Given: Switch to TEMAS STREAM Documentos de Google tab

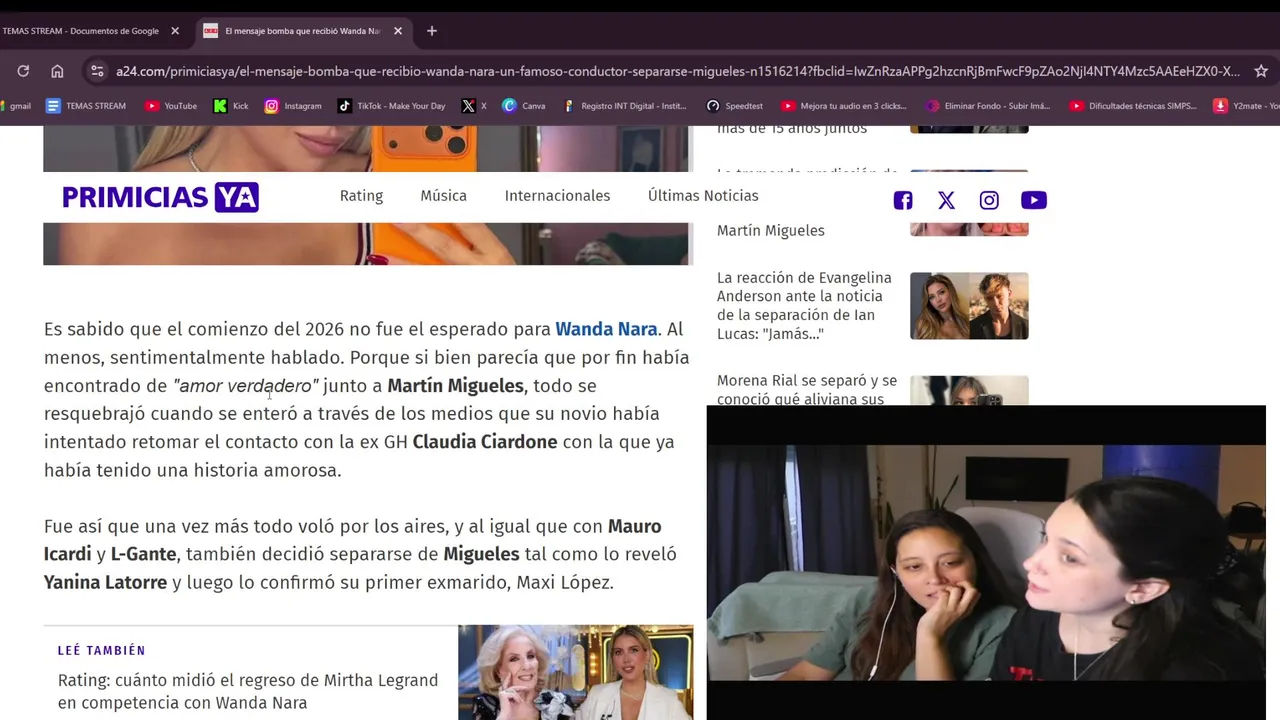Looking at the screenshot, I should (x=80, y=31).
